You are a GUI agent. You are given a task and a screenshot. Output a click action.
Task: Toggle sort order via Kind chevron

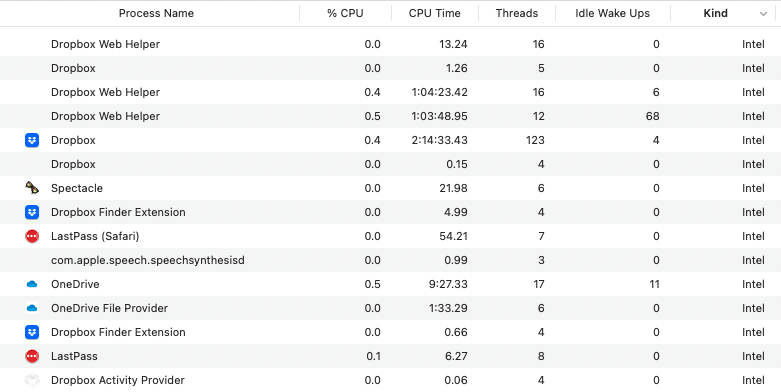pyautogui.click(x=763, y=14)
